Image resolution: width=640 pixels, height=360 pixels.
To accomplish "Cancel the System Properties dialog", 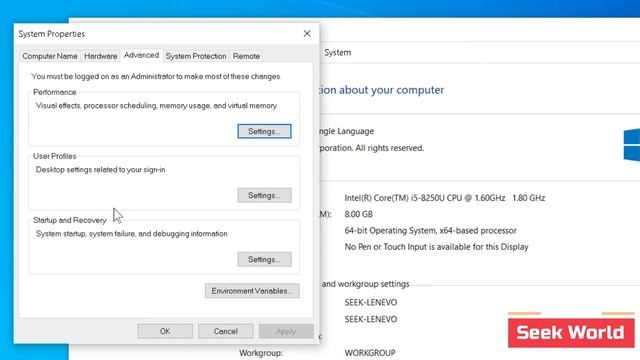I will 225,331.
